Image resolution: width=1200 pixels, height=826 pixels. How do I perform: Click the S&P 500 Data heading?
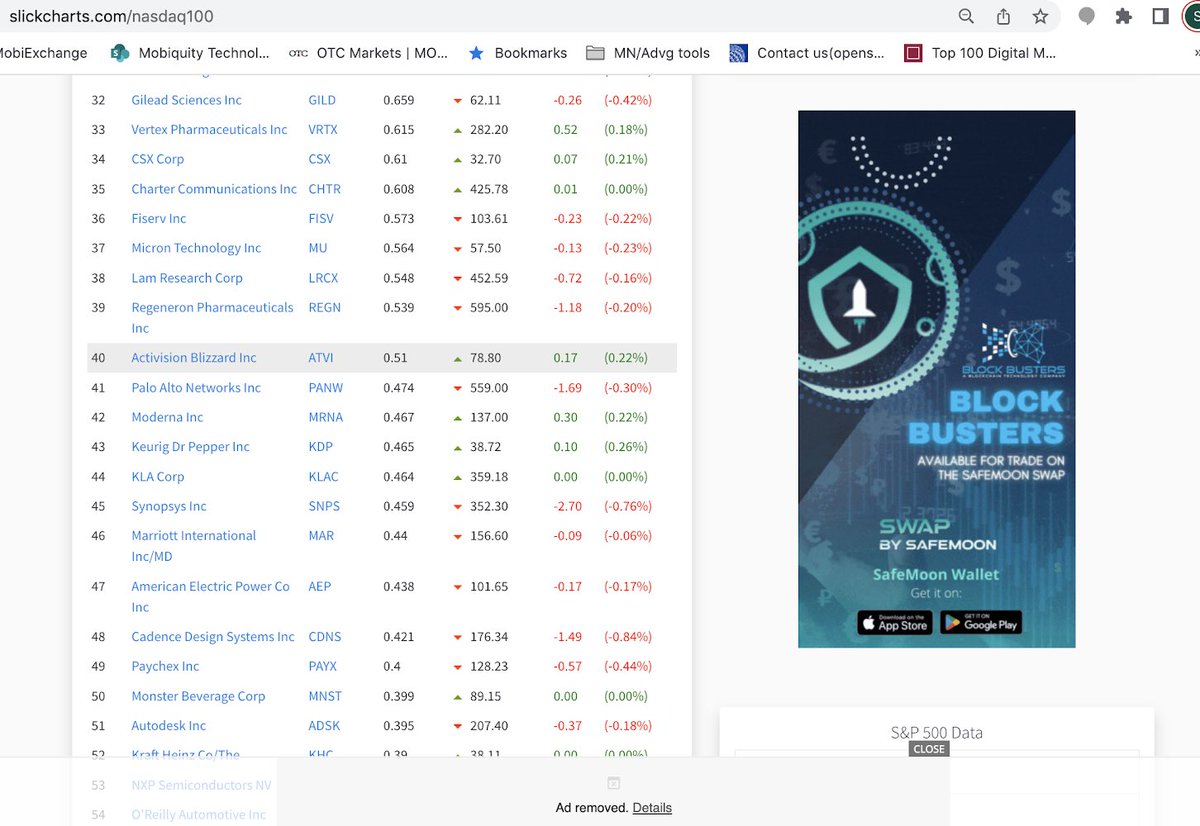[936, 733]
